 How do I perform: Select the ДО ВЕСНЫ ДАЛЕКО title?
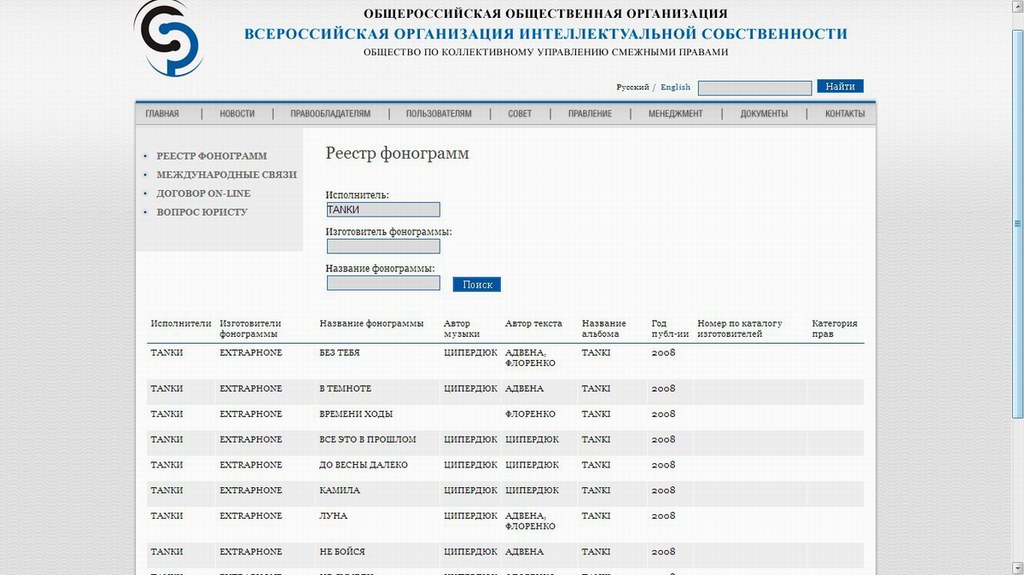pyautogui.click(x=364, y=465)
